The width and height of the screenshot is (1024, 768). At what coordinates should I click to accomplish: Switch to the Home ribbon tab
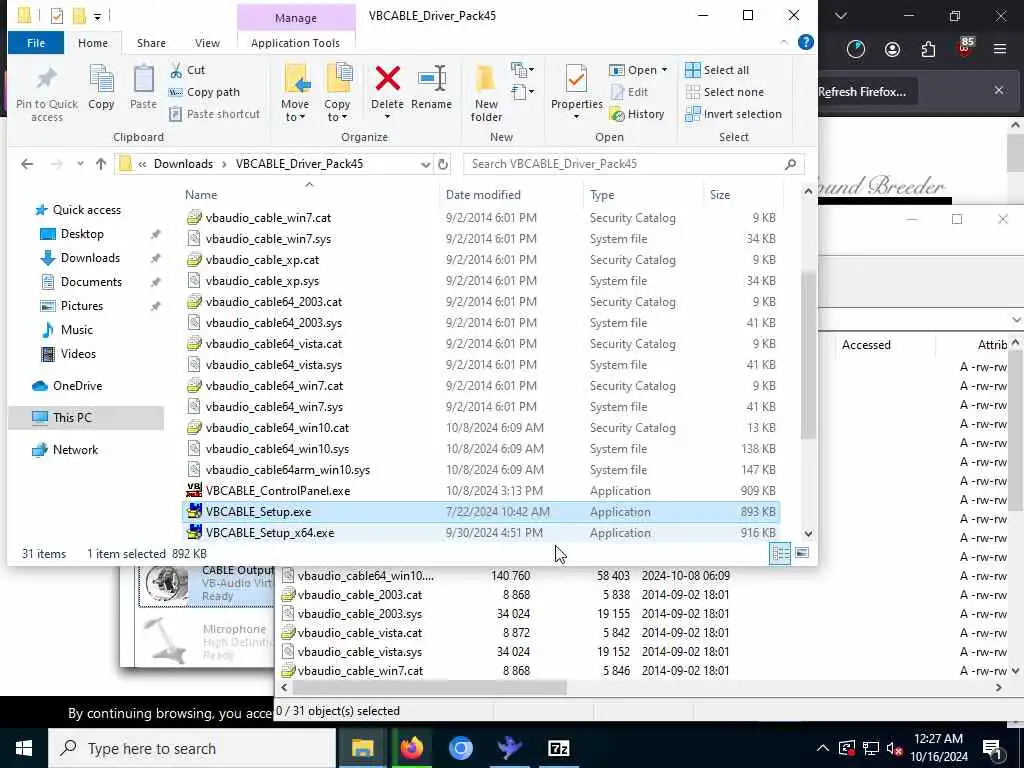[x=93, y=43]
